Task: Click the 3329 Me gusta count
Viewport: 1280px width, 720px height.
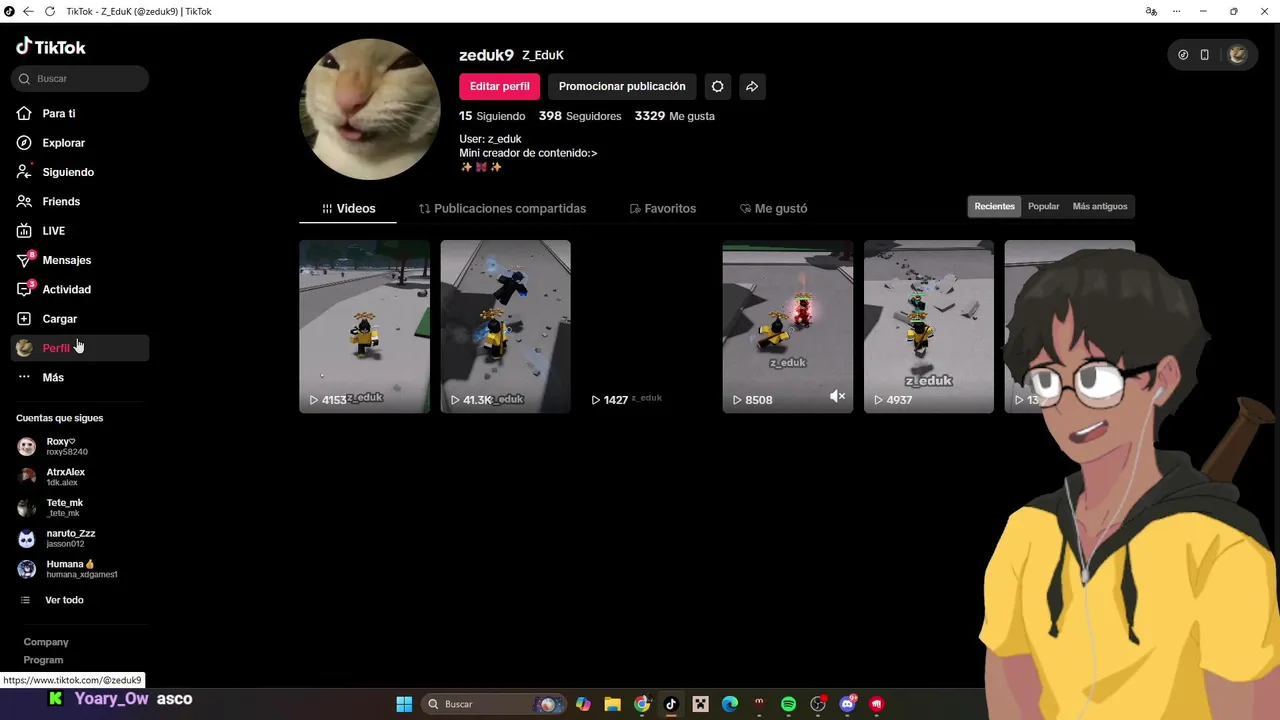Action: tap(674, 116)
